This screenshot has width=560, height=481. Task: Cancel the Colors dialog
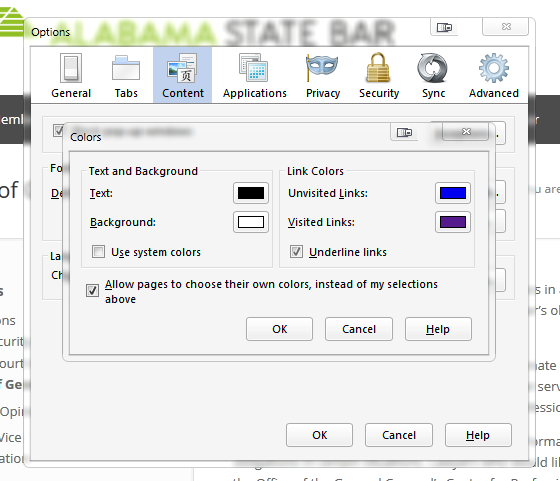(359, 329)
